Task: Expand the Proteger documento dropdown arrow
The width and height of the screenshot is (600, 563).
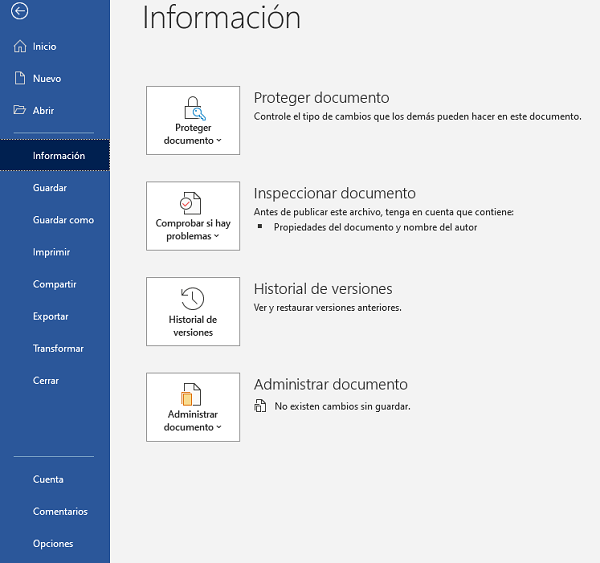Action: [x=219, y=142]
